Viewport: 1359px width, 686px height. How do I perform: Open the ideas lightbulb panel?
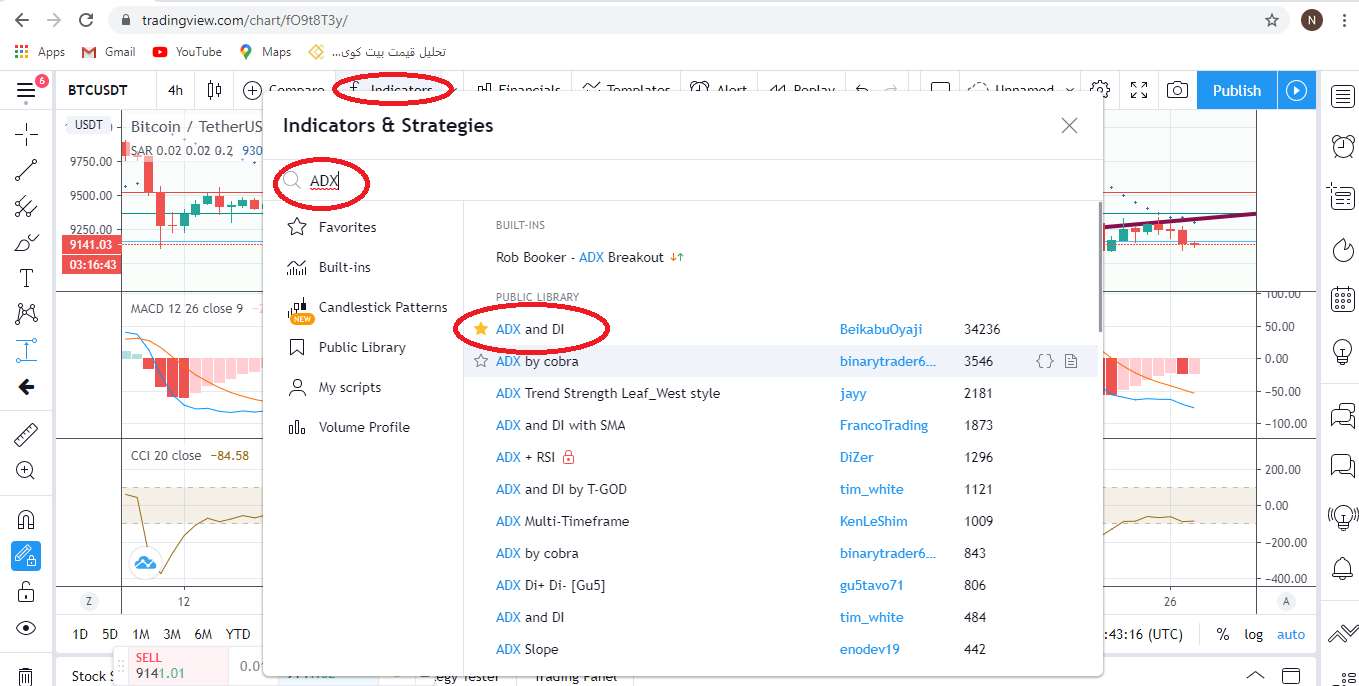click(1343, 351)
